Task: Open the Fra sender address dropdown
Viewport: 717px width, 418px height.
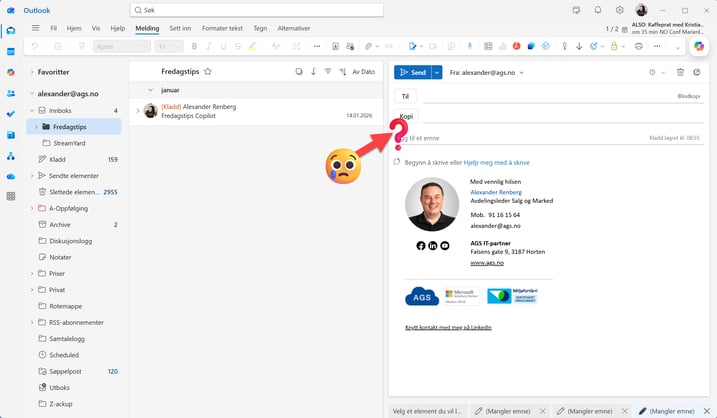Action: (x=487, y=72)
